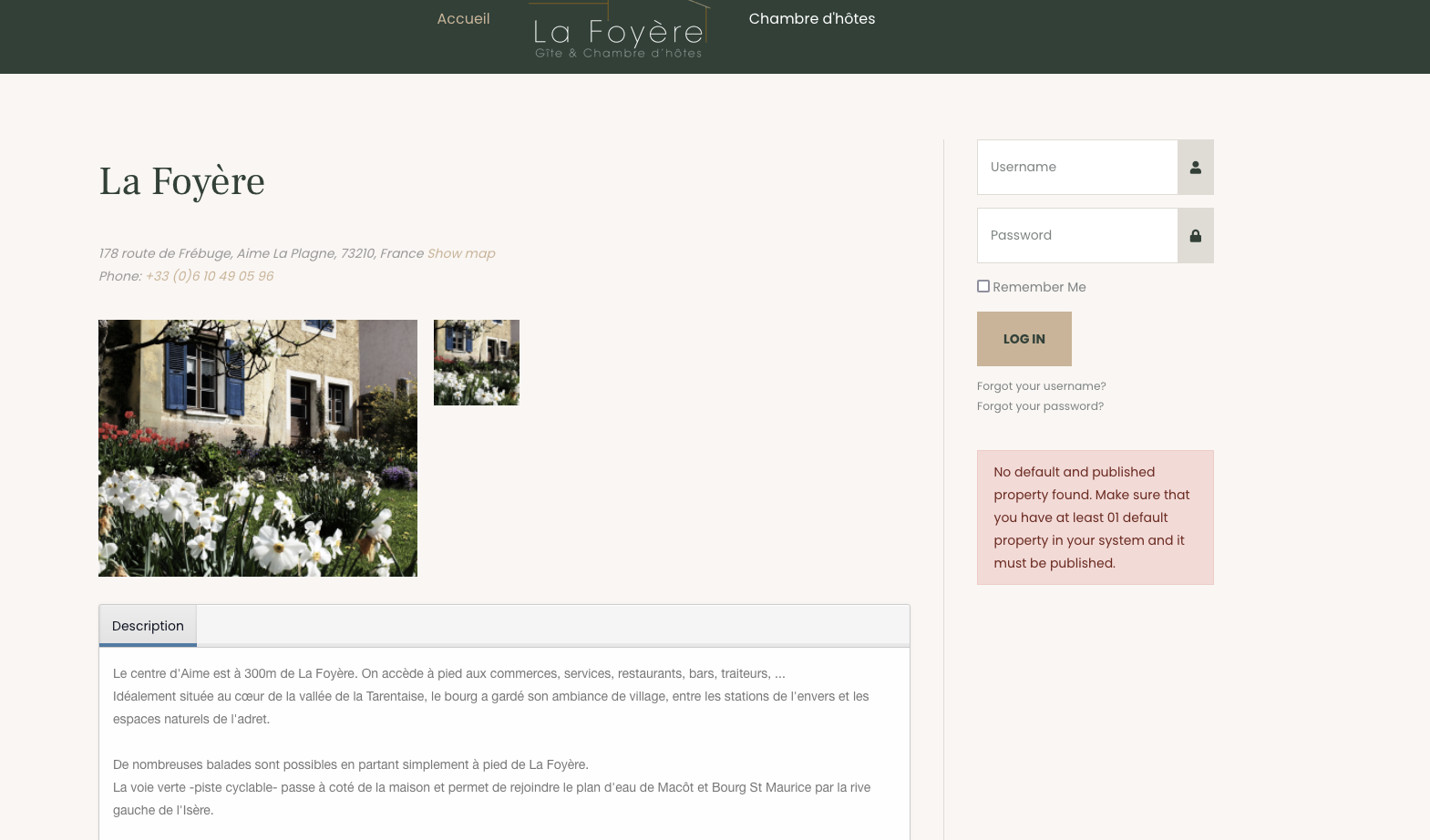Toggle the Remember Me checkbox
Viewport: 1430px width, 840px height.
pyautogui.click(x=983, y=286)
